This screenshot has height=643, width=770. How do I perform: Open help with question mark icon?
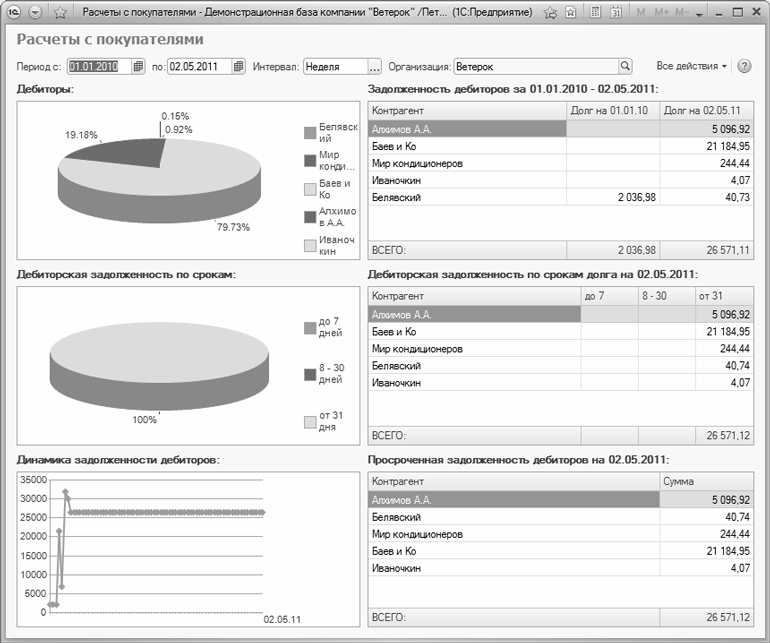pyautogui.click(x=744, y=66)
